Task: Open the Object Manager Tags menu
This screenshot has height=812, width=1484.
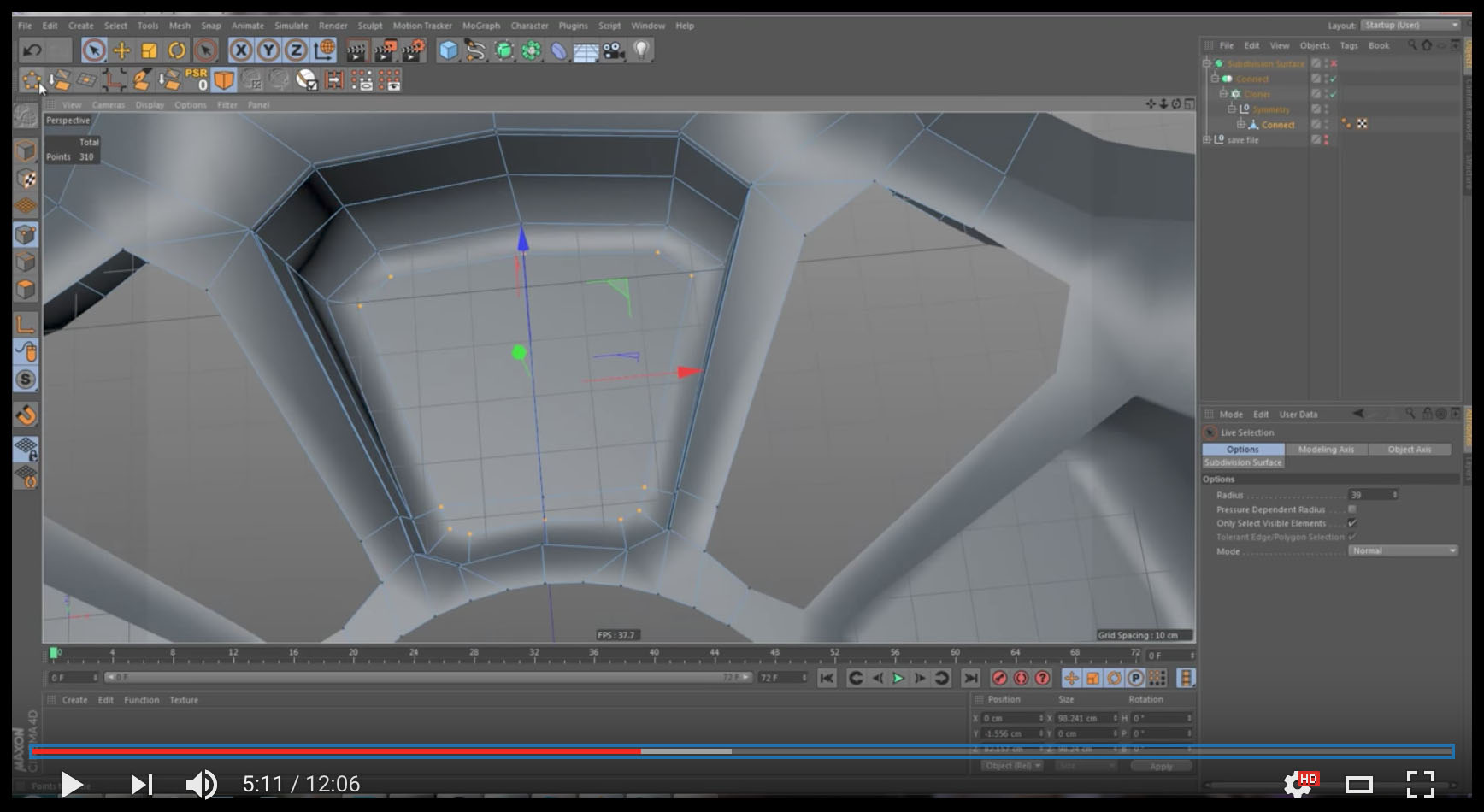Action: [1349, 45]
